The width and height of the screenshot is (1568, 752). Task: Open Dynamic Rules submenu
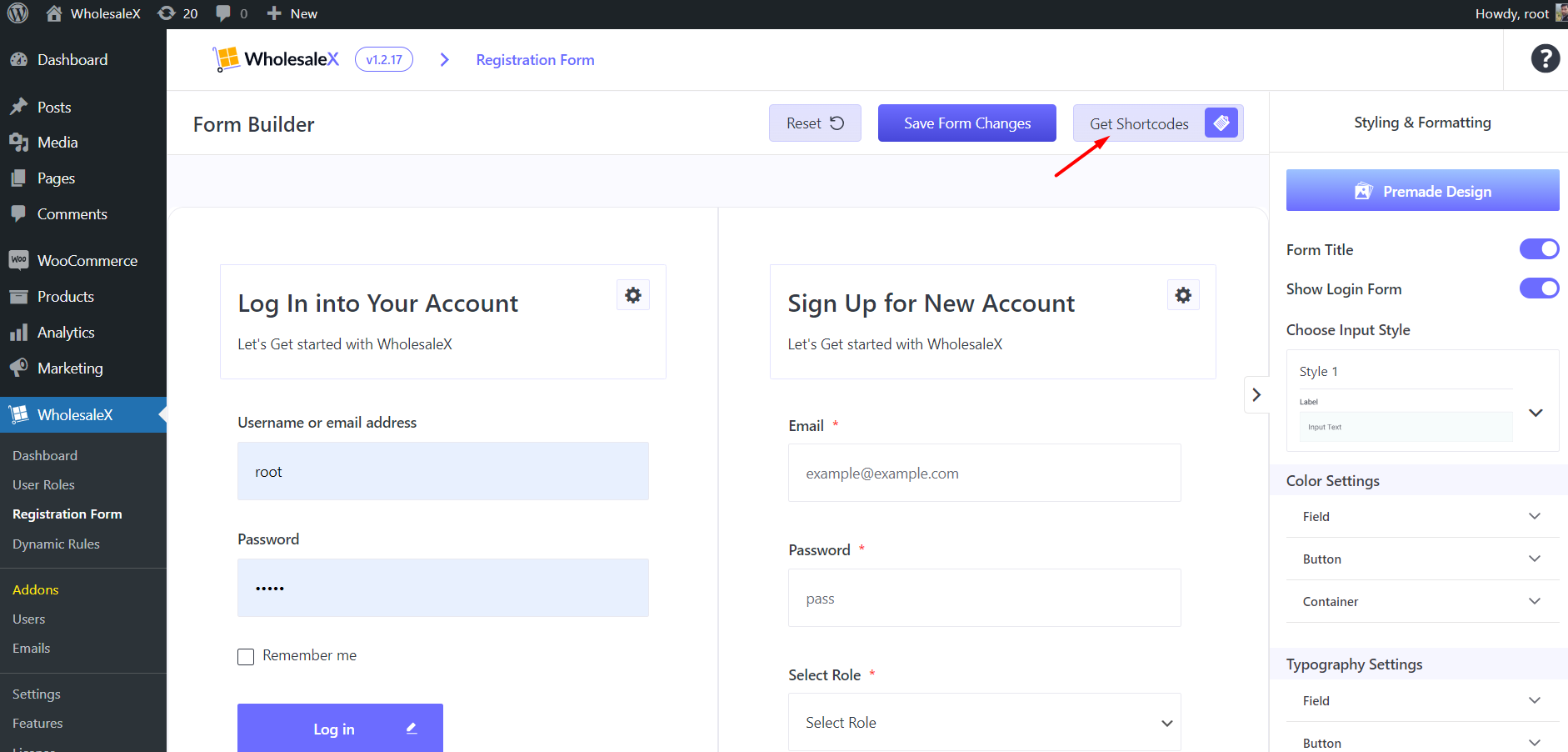coord(56,544)
